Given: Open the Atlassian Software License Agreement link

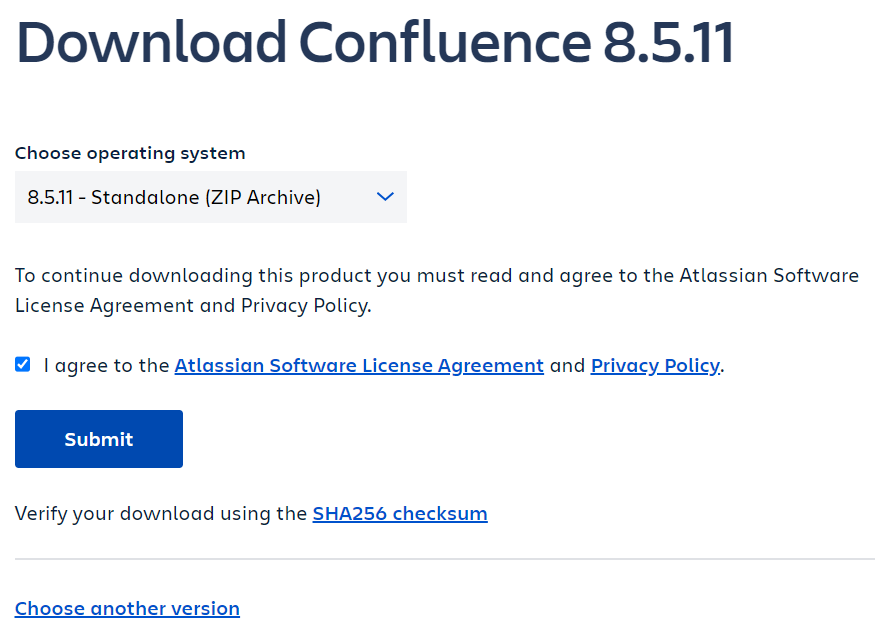Looking at the screenshot, I should pyautogui.click(x=359, y=365).
